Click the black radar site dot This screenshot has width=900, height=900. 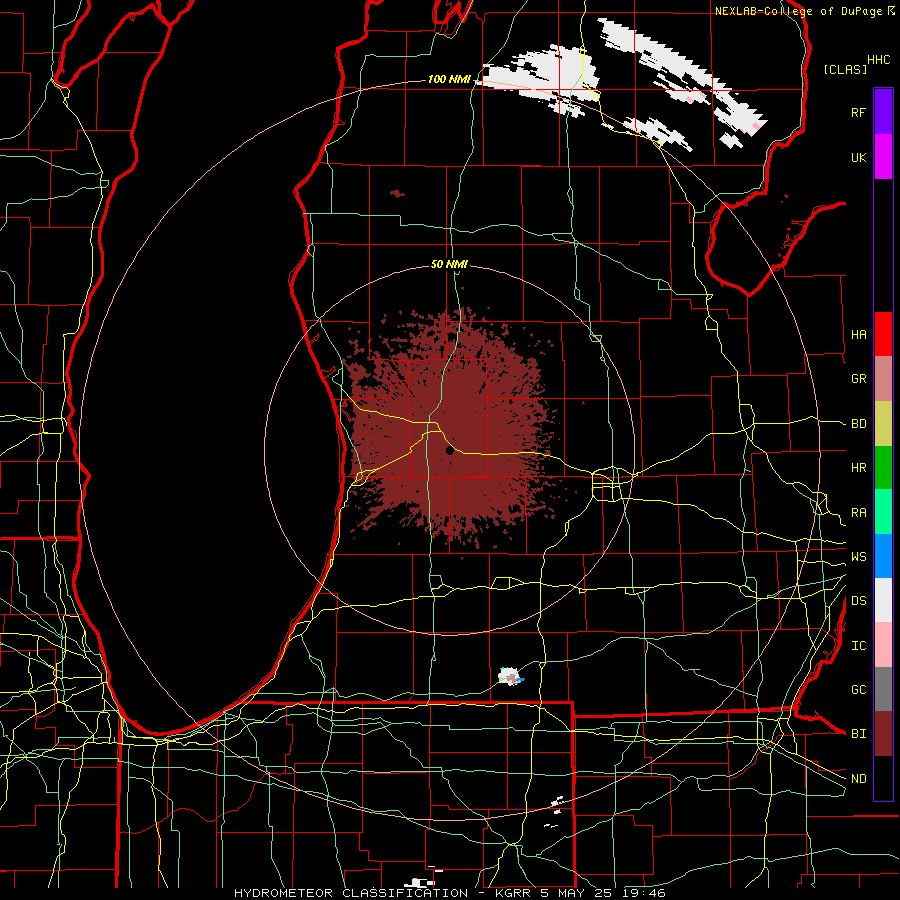click(450, 451)
